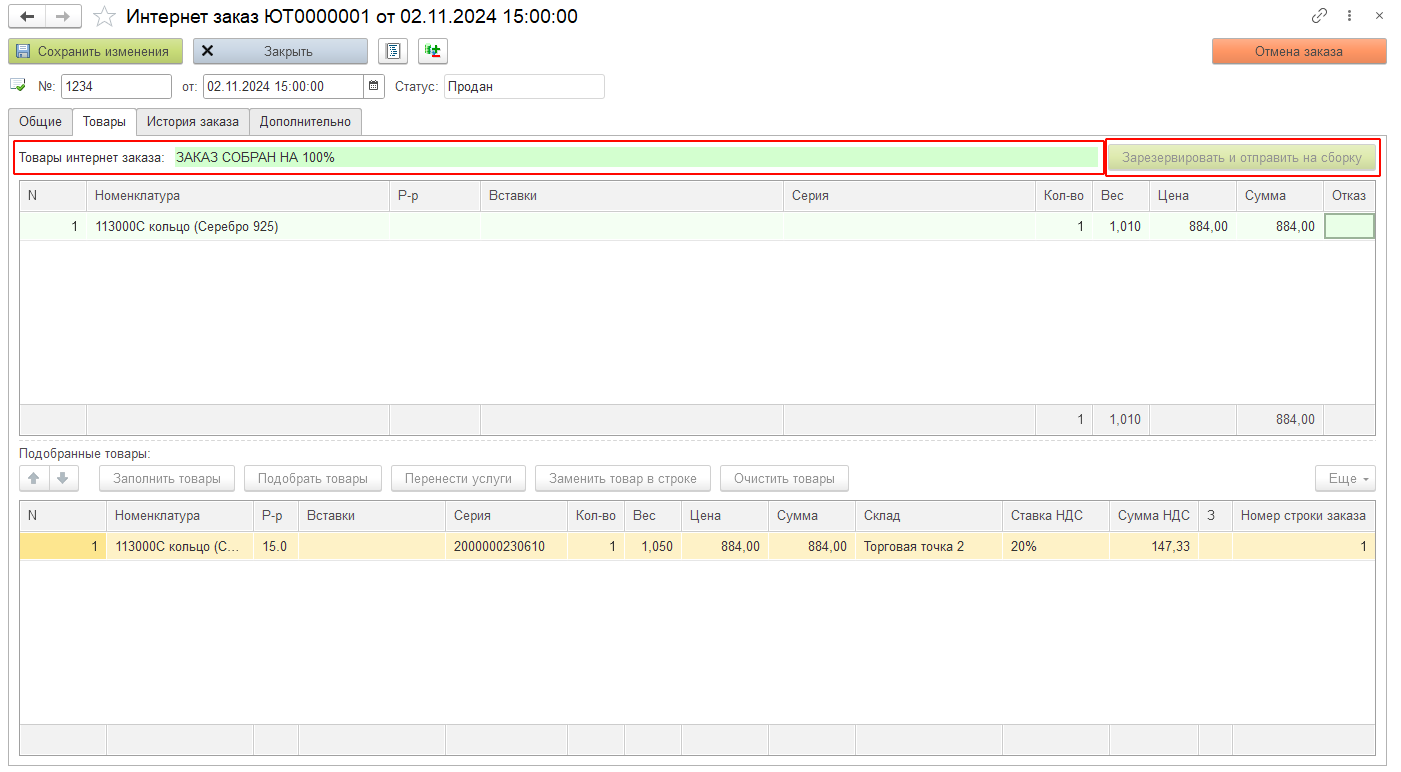Click Серия header in selected goods table
This screenshot has width=1401, height=772.
point(506,516)
